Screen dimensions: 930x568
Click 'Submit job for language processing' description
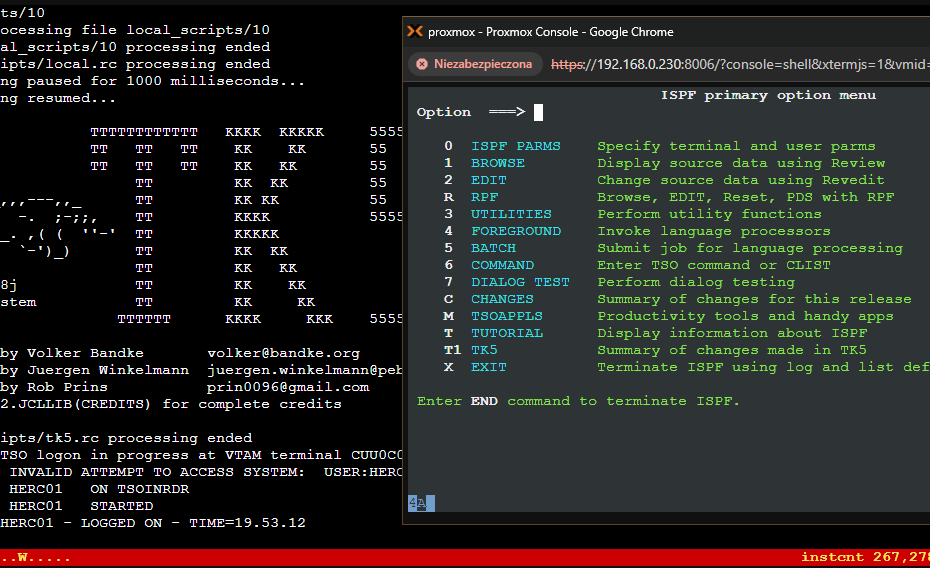[750, 248]
